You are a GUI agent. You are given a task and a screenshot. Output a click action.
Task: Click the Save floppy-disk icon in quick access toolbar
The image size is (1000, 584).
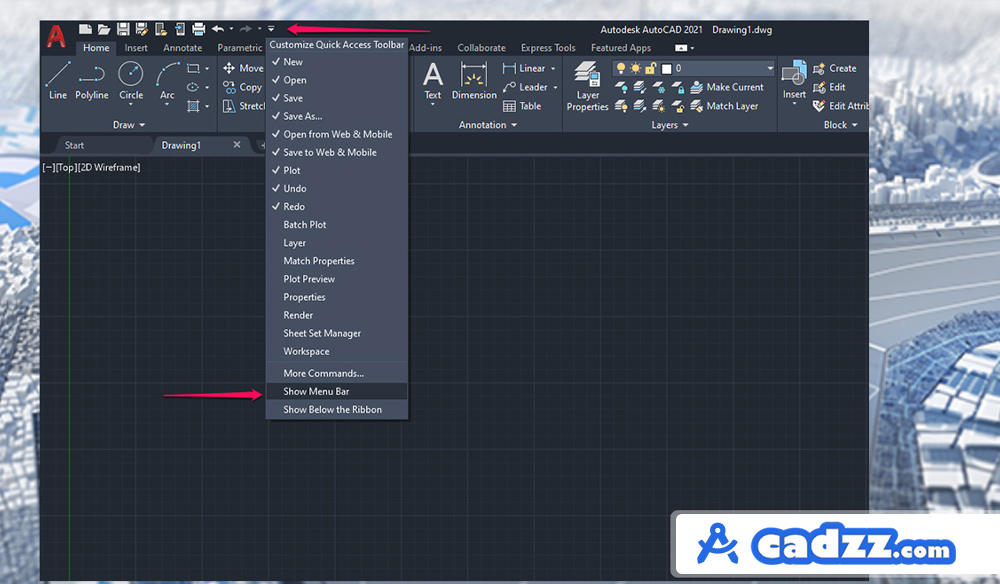coord(123,29)
